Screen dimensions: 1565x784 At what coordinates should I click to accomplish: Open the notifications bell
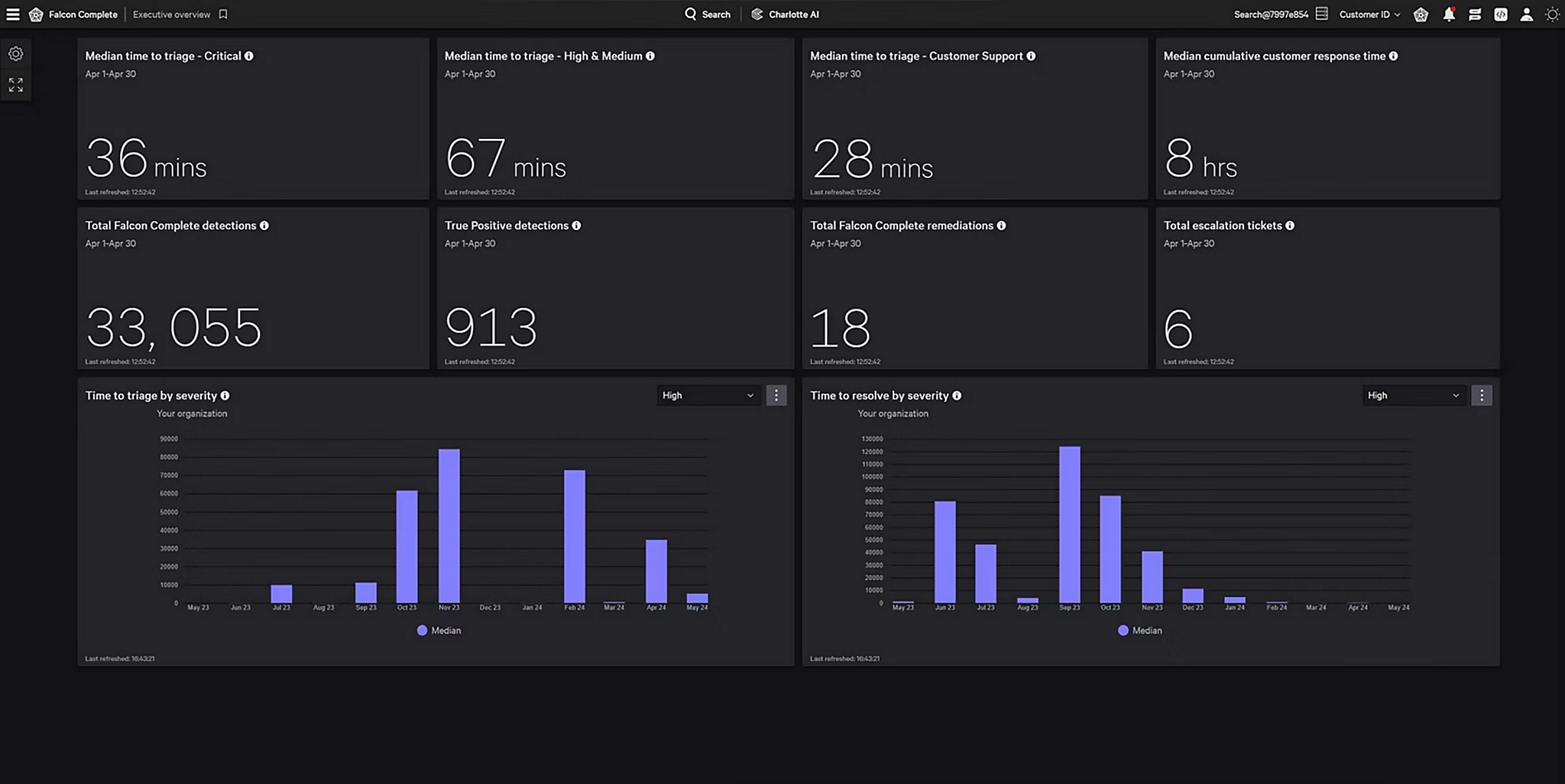coord(1448,15)
